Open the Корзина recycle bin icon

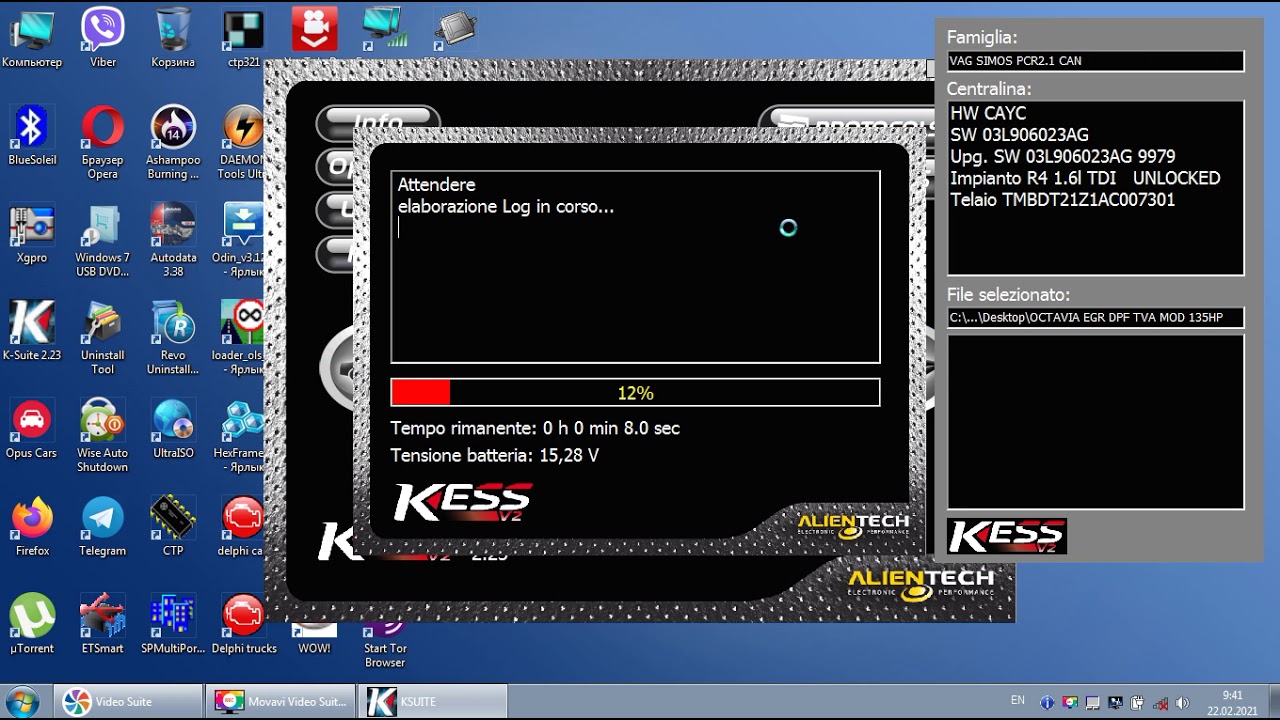pyautogui.click(x=173, y=37)
